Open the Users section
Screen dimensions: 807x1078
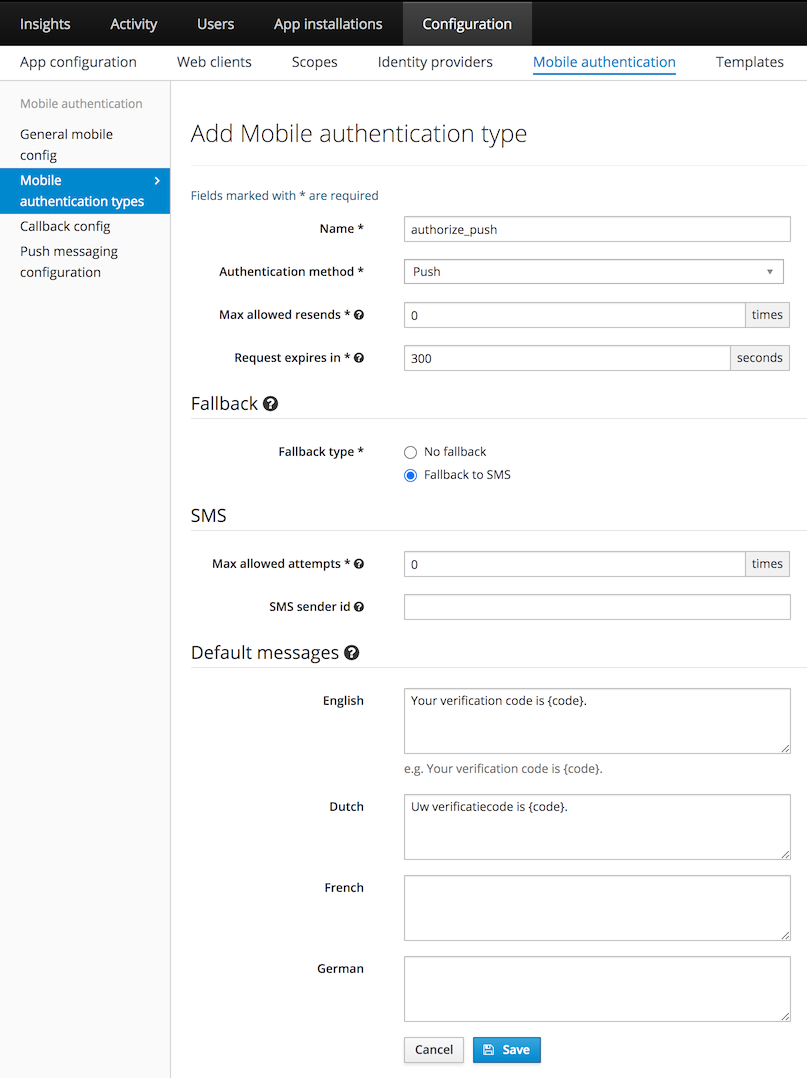215,24
